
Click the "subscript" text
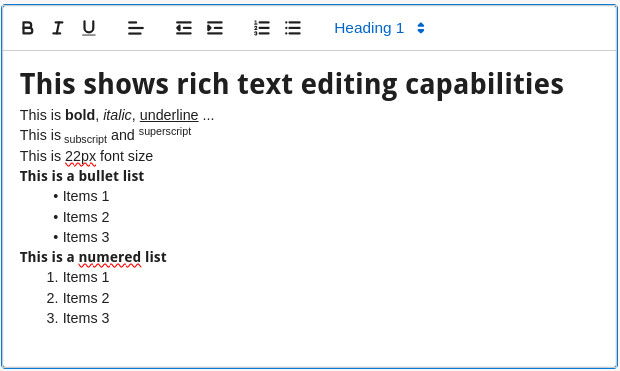85,139
